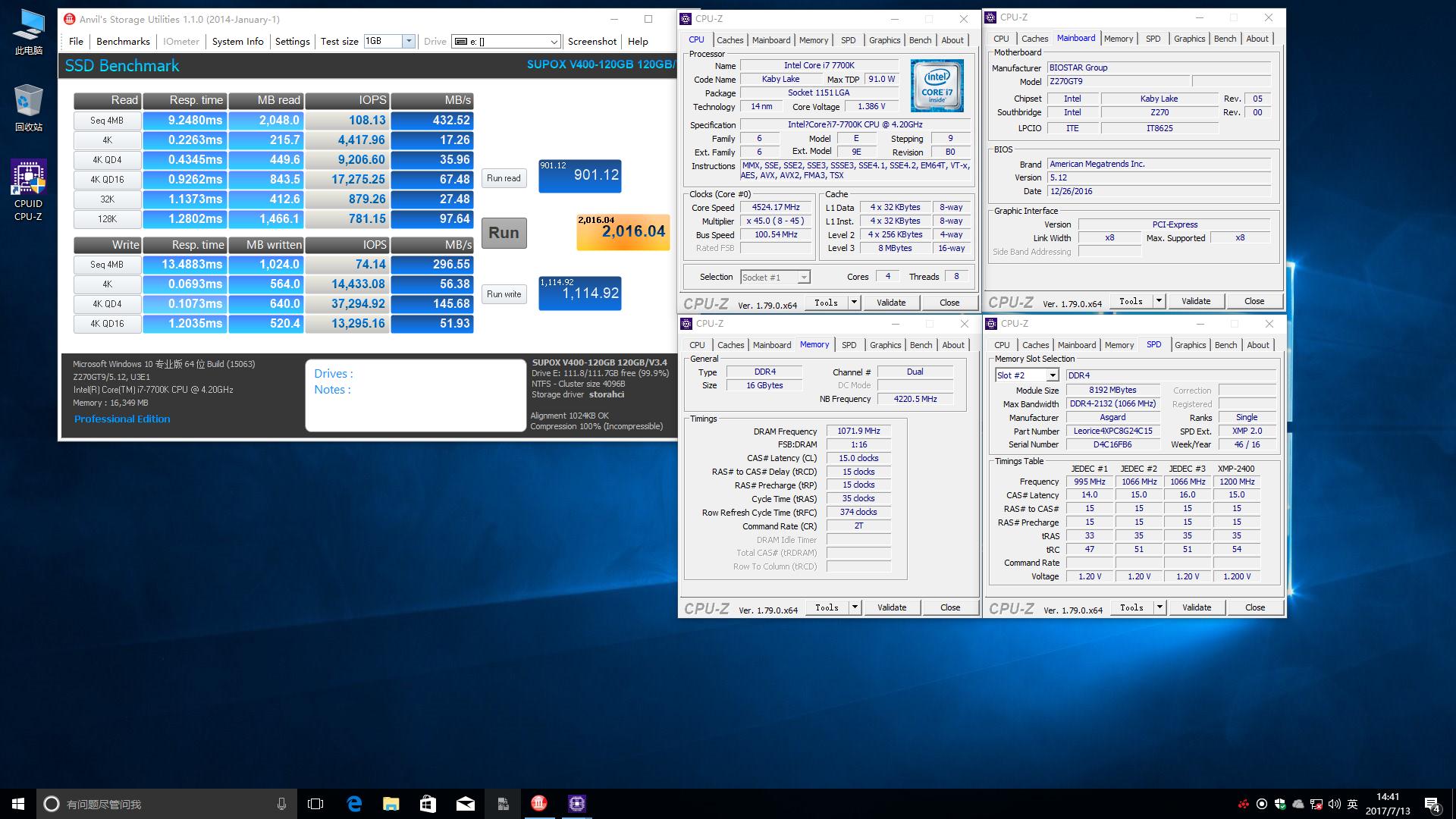1456x819 pixels.
Task: Click the Task View taskbar button
Action: point(315,803)
